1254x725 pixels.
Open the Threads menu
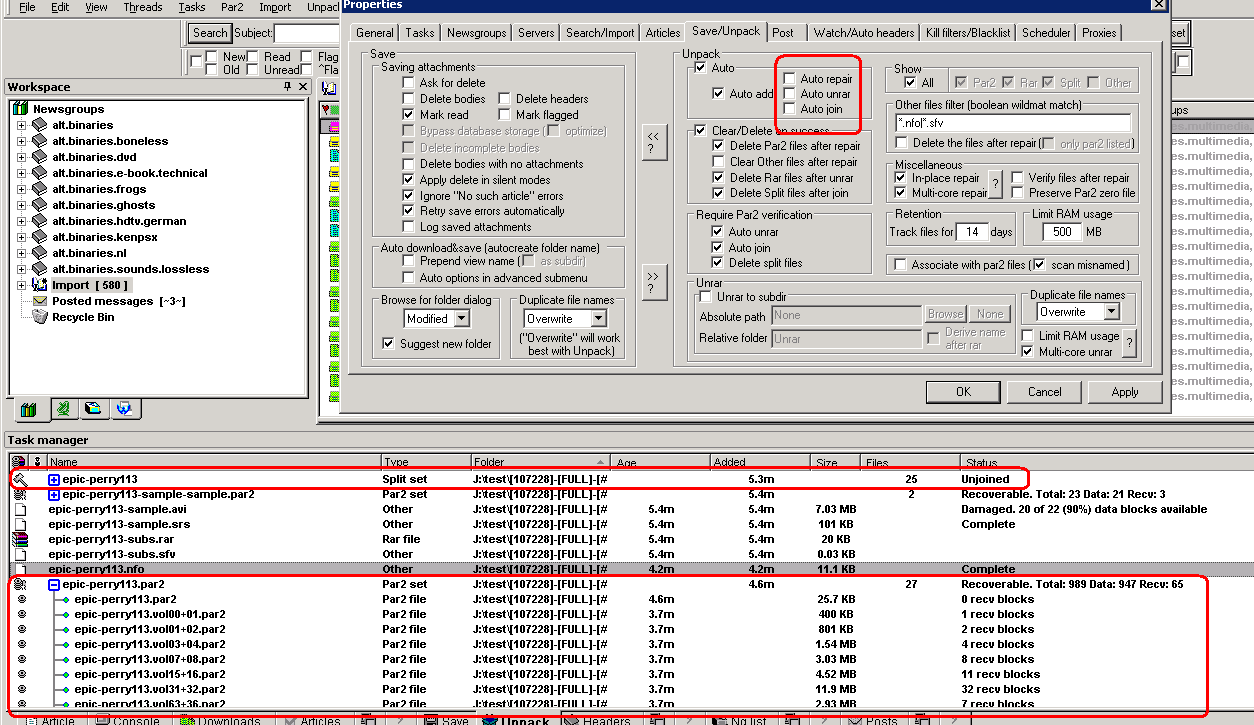click(143, 7)
